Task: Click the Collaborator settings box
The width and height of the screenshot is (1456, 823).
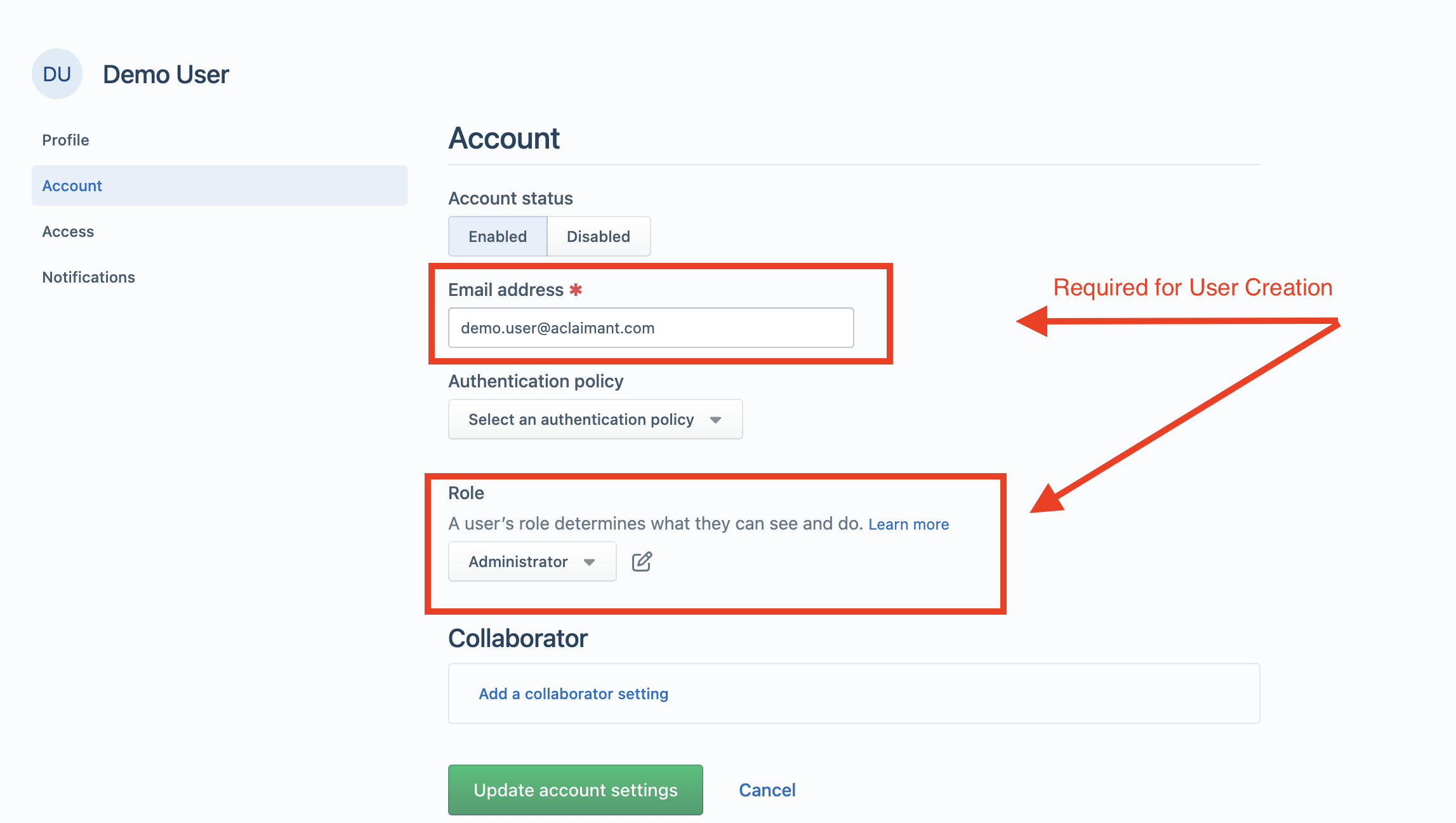Action: 854,693
